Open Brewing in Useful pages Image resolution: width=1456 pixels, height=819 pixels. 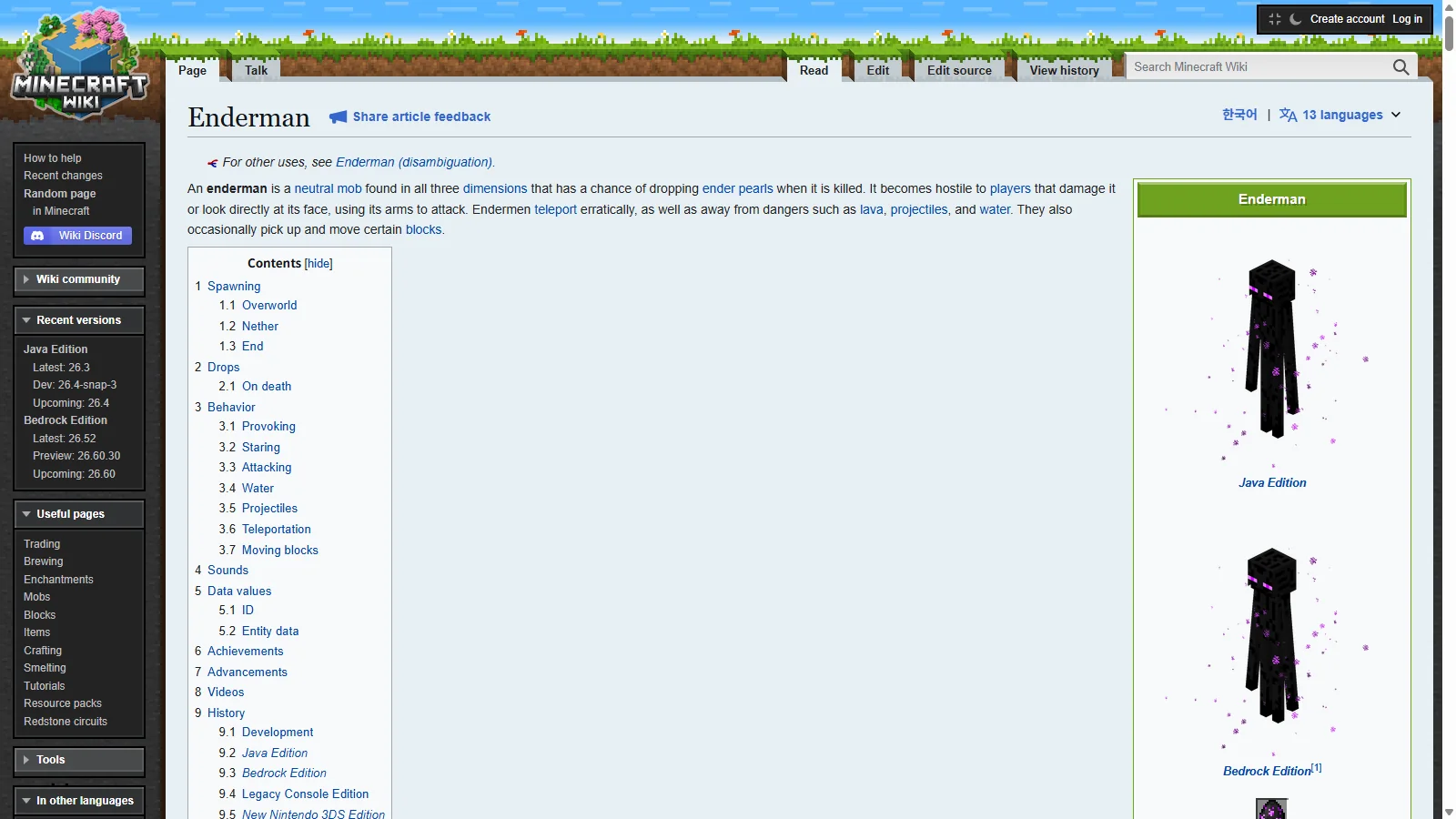(43, 561)
